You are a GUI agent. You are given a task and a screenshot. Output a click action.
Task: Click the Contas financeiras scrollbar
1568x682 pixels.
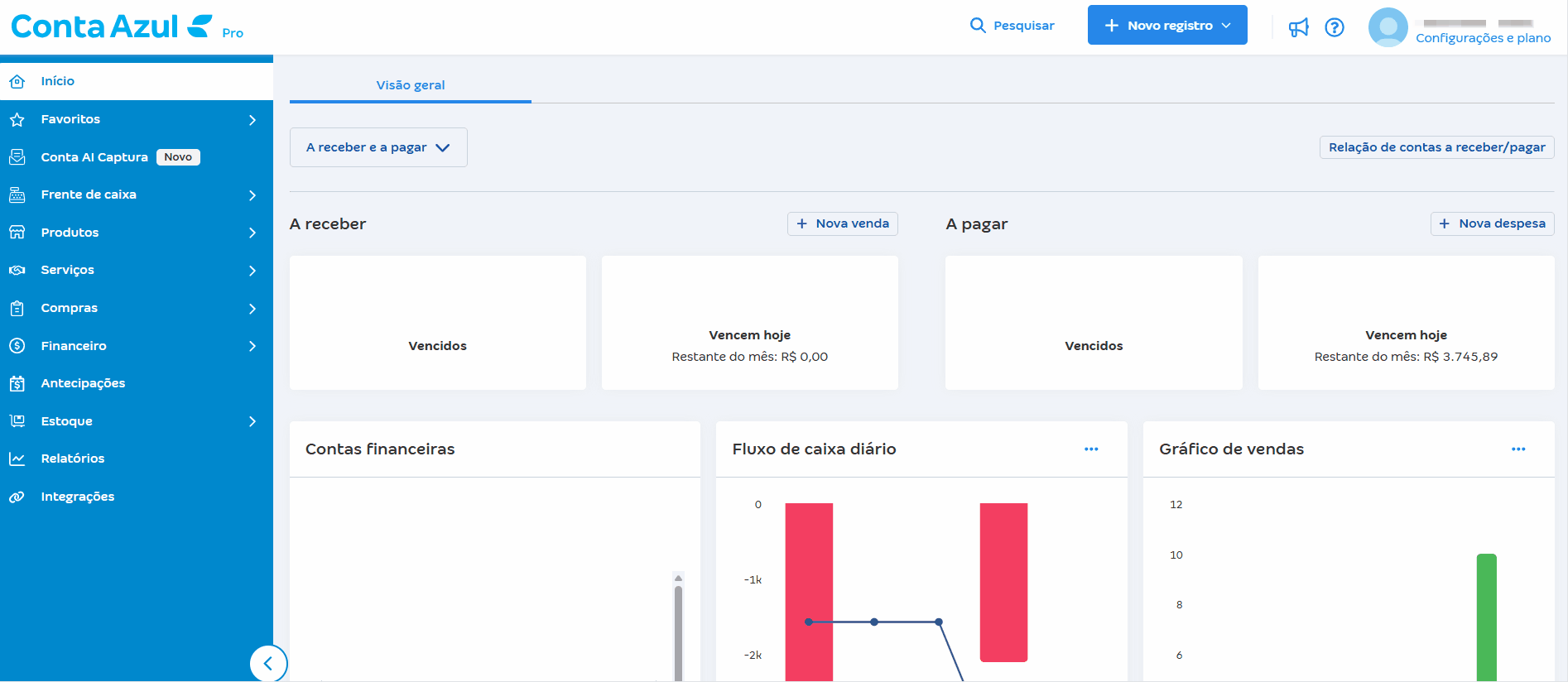(x=678, y=629)
